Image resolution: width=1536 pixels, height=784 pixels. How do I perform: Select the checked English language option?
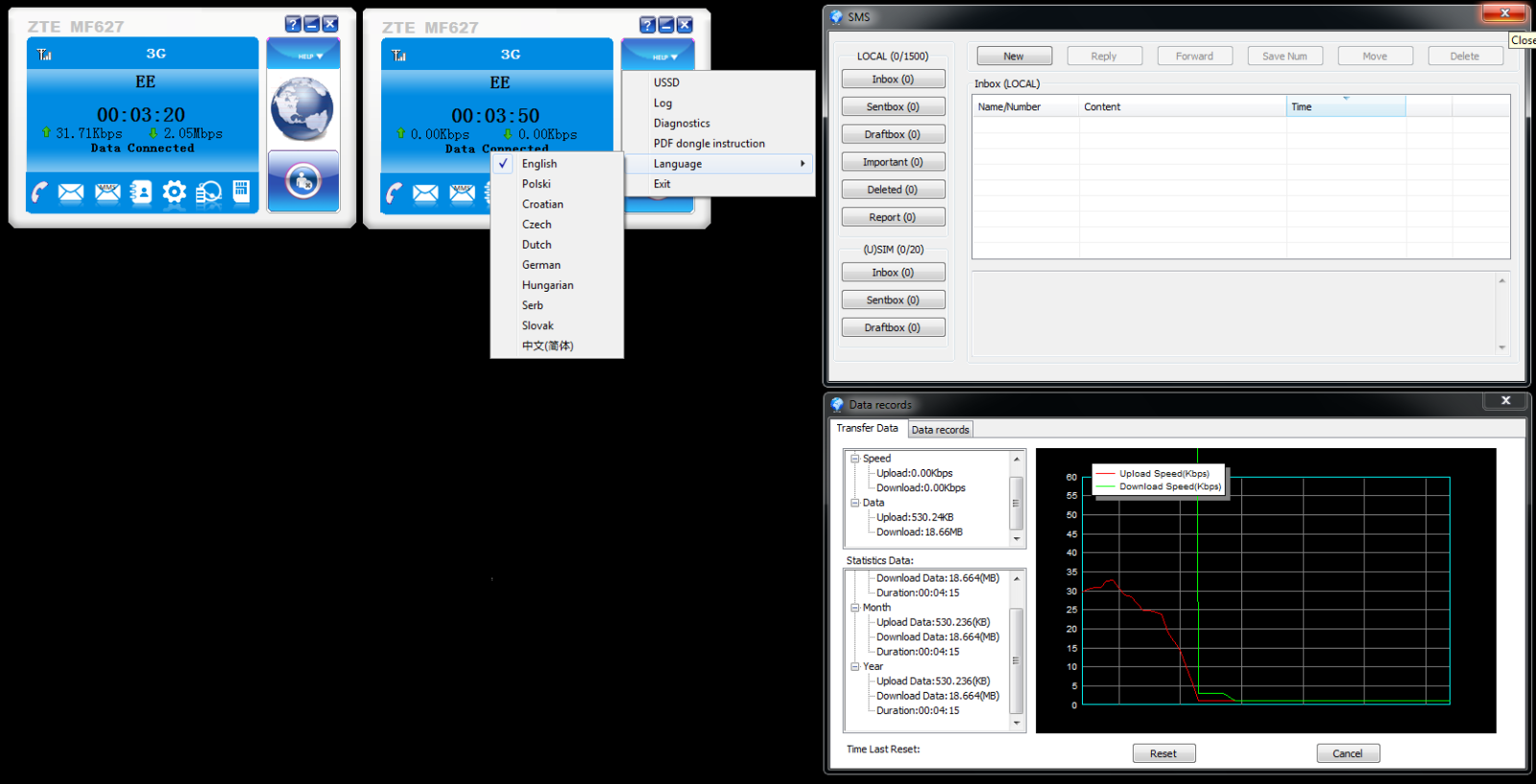click(x=557, y=164)
